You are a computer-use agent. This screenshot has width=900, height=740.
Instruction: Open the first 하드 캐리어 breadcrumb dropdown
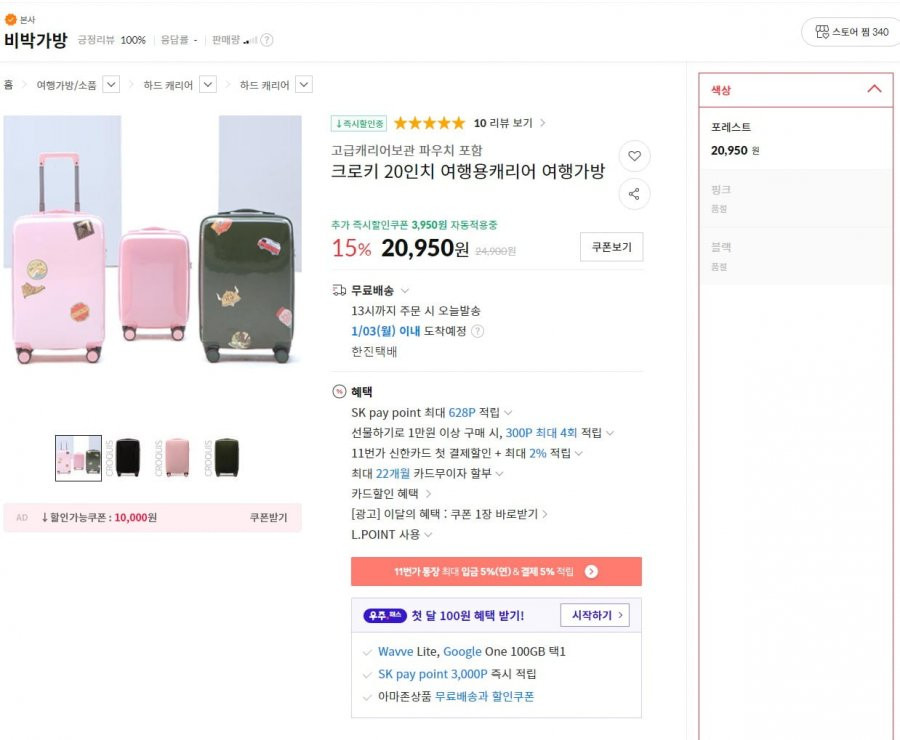208,85
